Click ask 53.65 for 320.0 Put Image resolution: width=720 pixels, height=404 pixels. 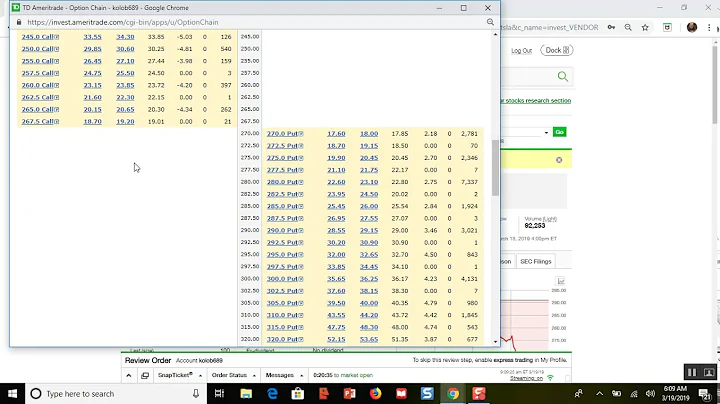click(x=369, y=339)
